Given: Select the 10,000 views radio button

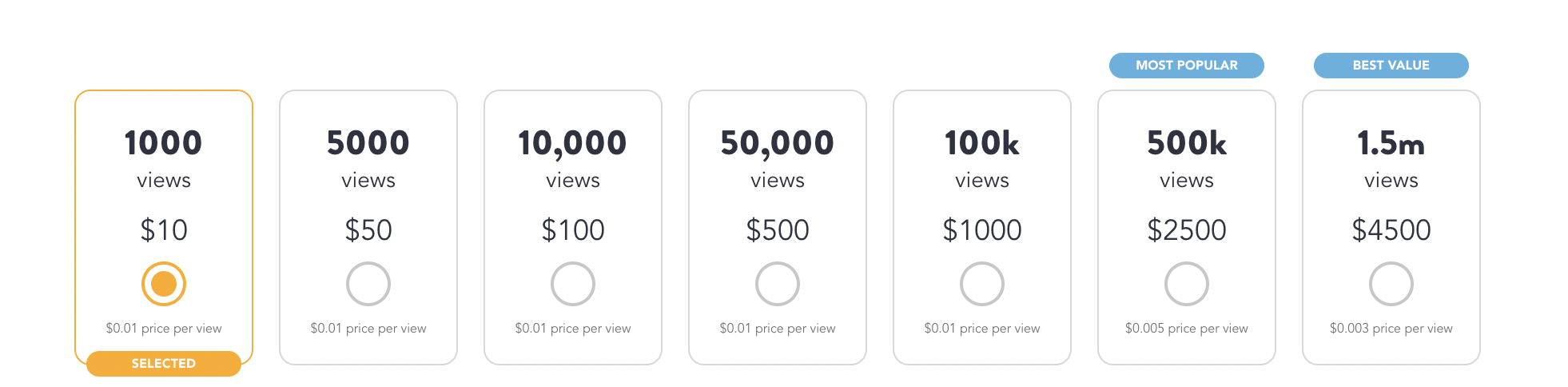Looking at the screenshot, I should point(573,284).
